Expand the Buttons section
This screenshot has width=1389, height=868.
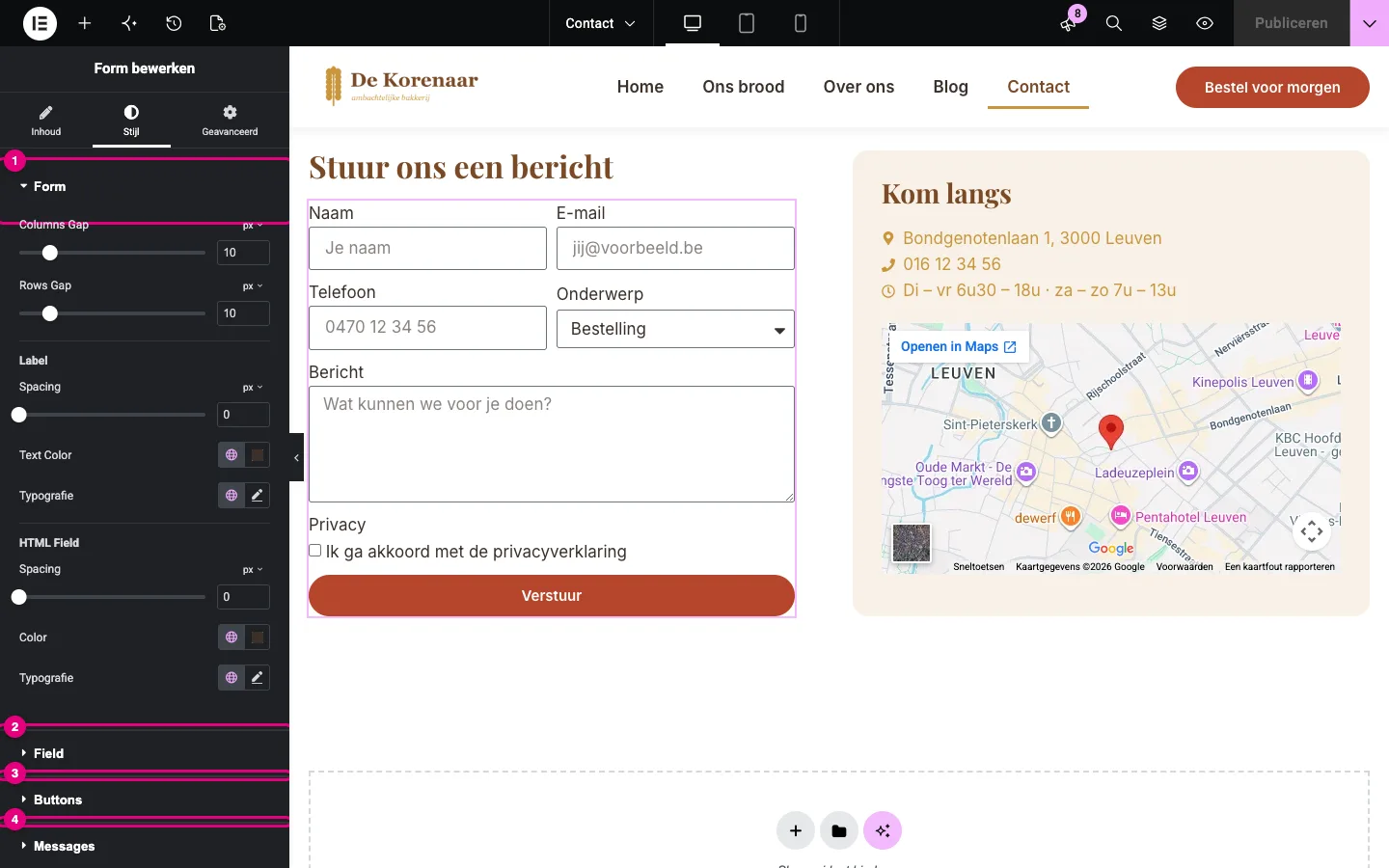(145, 800)
